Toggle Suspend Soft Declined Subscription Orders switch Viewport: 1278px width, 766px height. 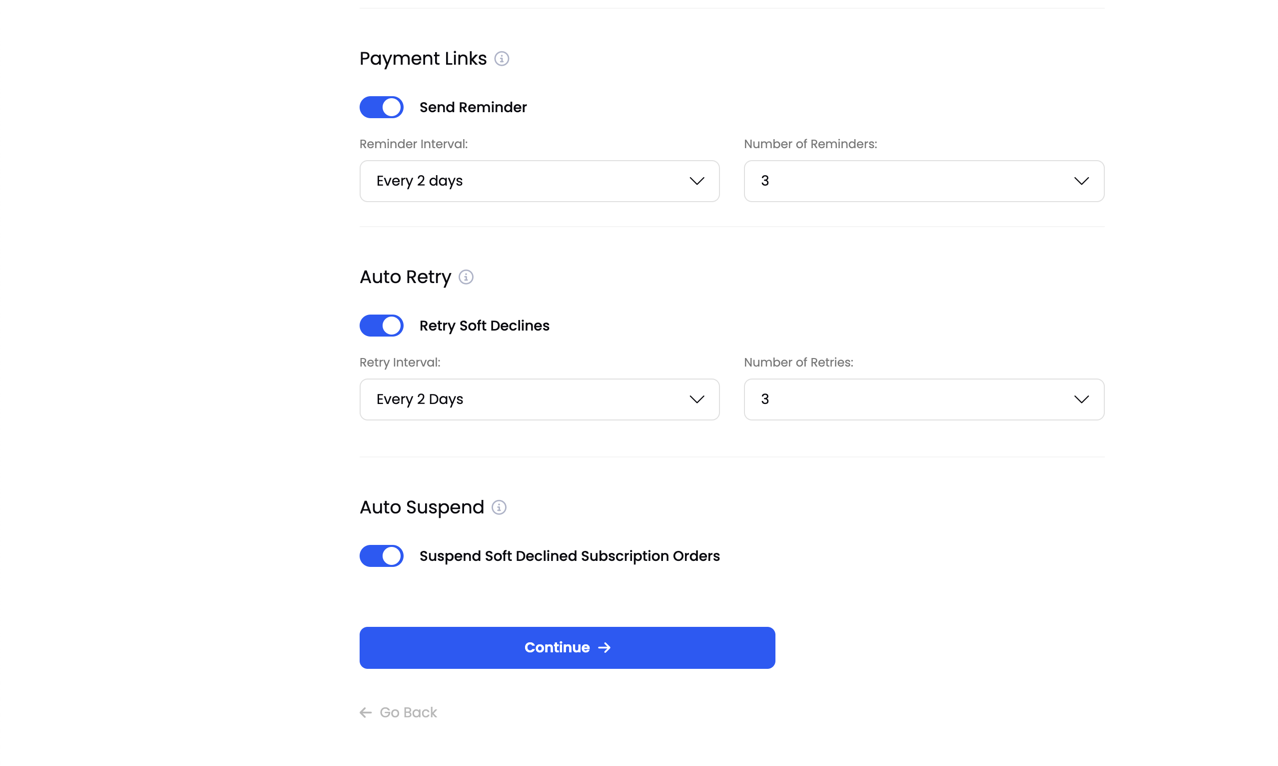click(x=382, y=556)
